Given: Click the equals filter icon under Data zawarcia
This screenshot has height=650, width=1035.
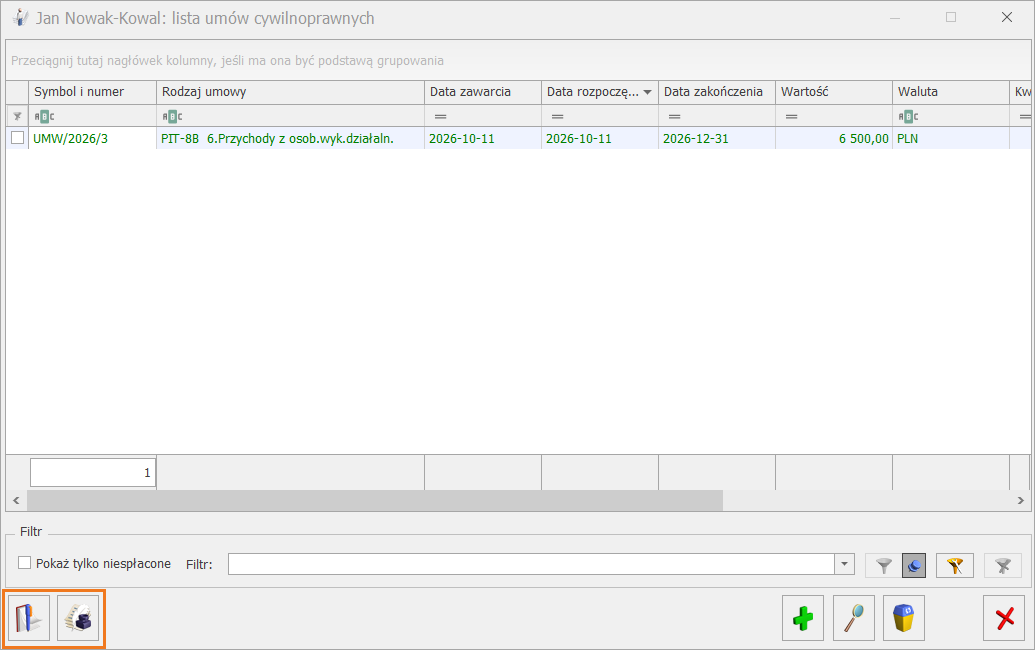Looking at the screenshot, I should [440, 117].
